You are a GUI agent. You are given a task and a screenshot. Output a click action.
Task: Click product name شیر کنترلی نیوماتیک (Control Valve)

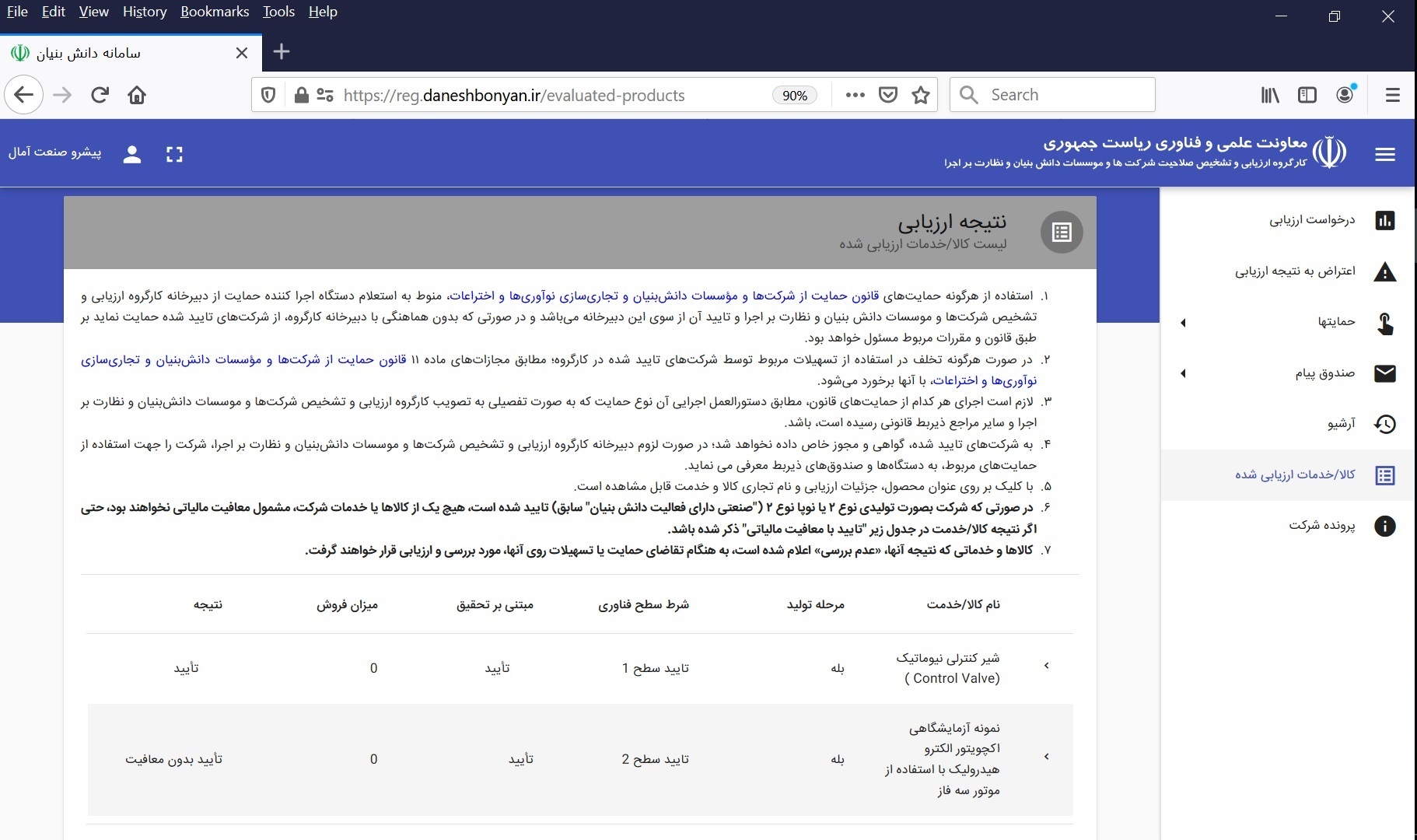coord(949,668)
